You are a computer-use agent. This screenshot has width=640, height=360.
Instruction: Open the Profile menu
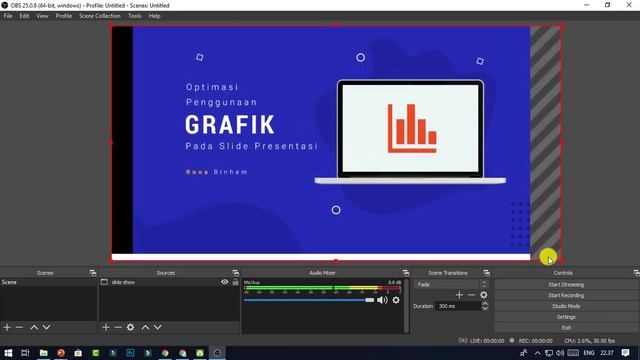coord(64,16)
